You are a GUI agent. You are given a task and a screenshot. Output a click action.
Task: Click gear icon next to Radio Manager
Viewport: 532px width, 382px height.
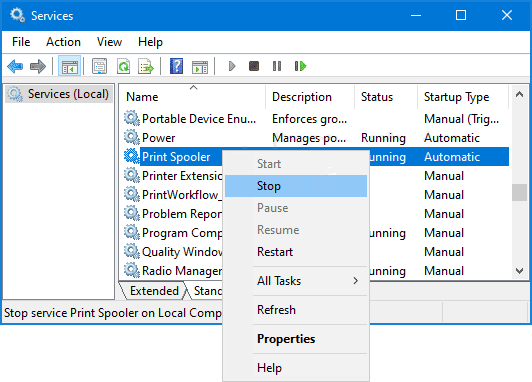132,270
